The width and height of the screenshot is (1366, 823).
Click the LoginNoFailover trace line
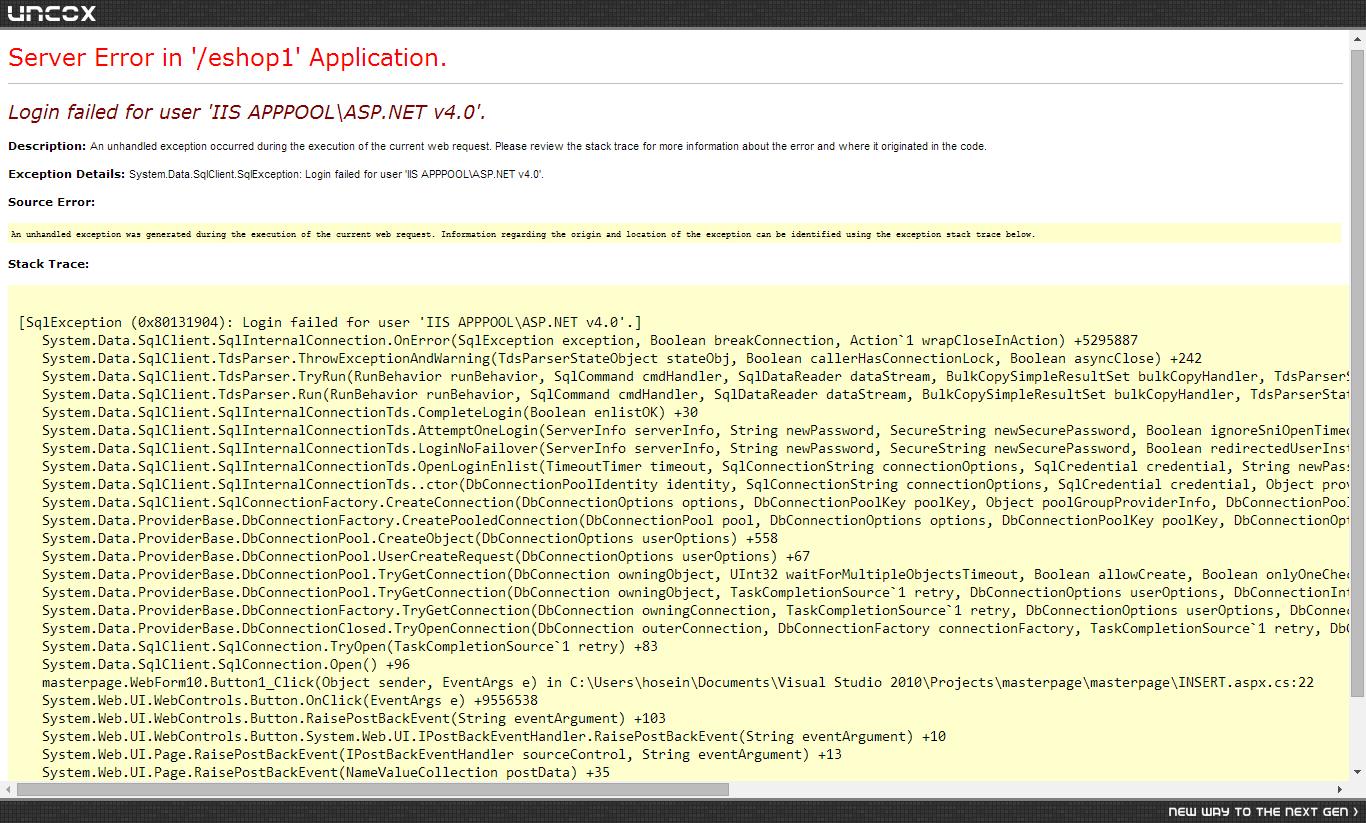tap(696, 448)
